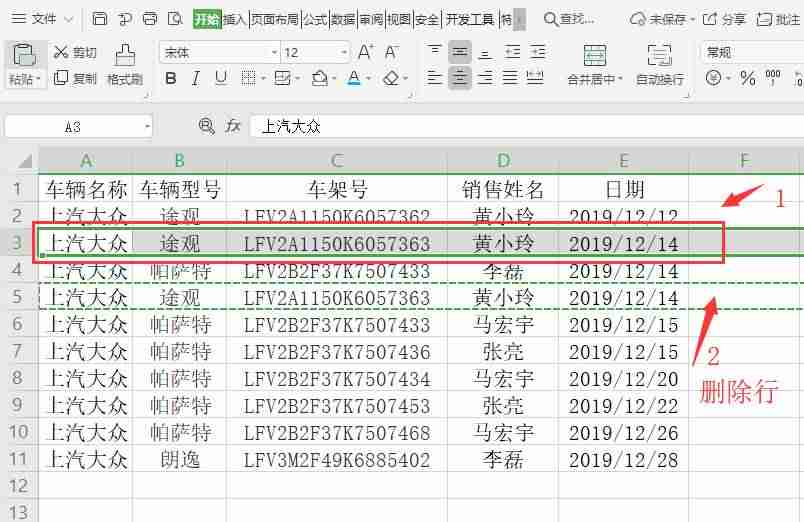The image size is (804, 522).
Task: Toggle Italic formatting
Action: (195, 78)
